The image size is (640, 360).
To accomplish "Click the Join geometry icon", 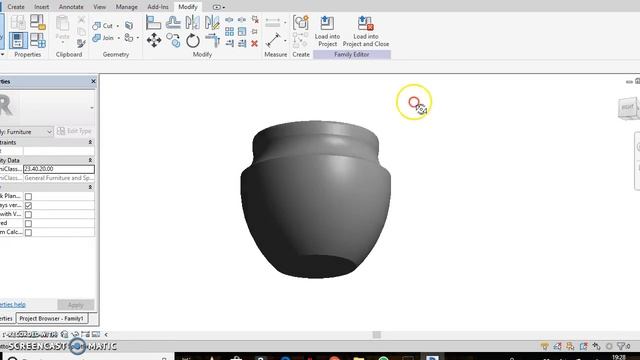I will pyautogui.click(x=96, y=38).
